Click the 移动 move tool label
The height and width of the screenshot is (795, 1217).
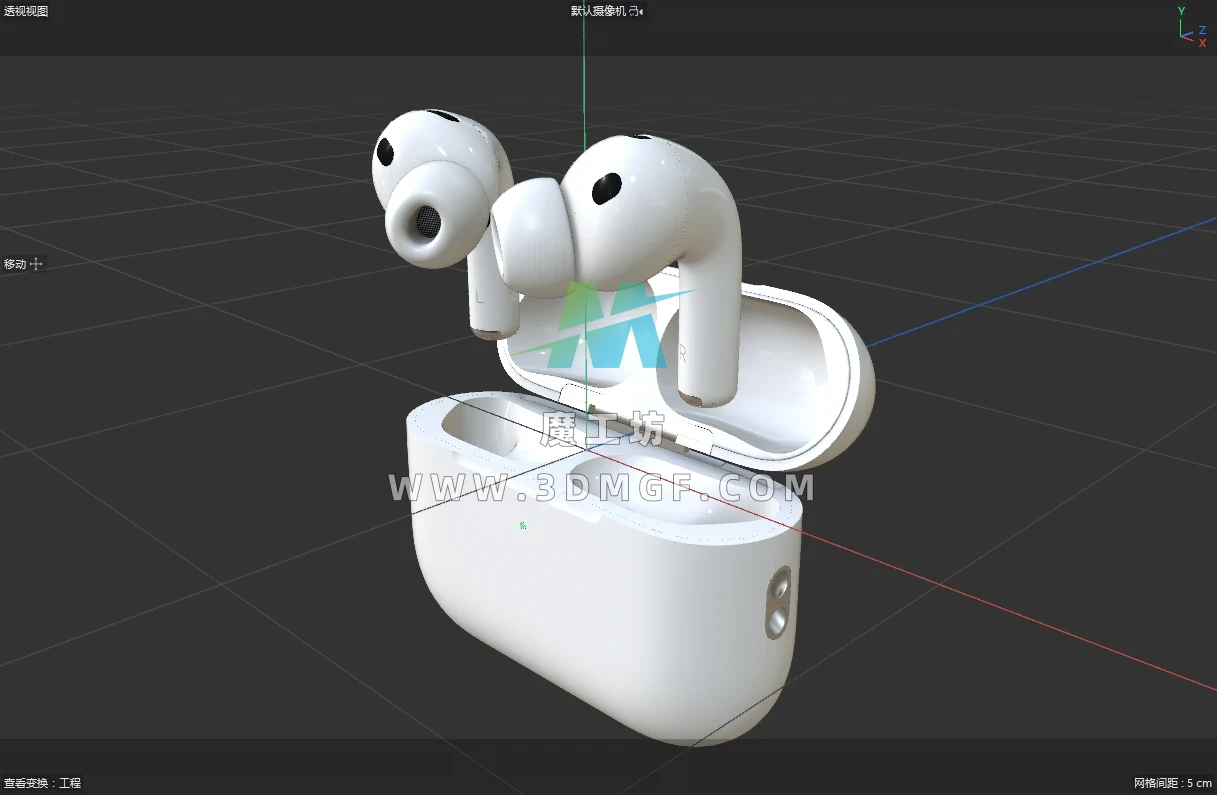coord(15,264)
